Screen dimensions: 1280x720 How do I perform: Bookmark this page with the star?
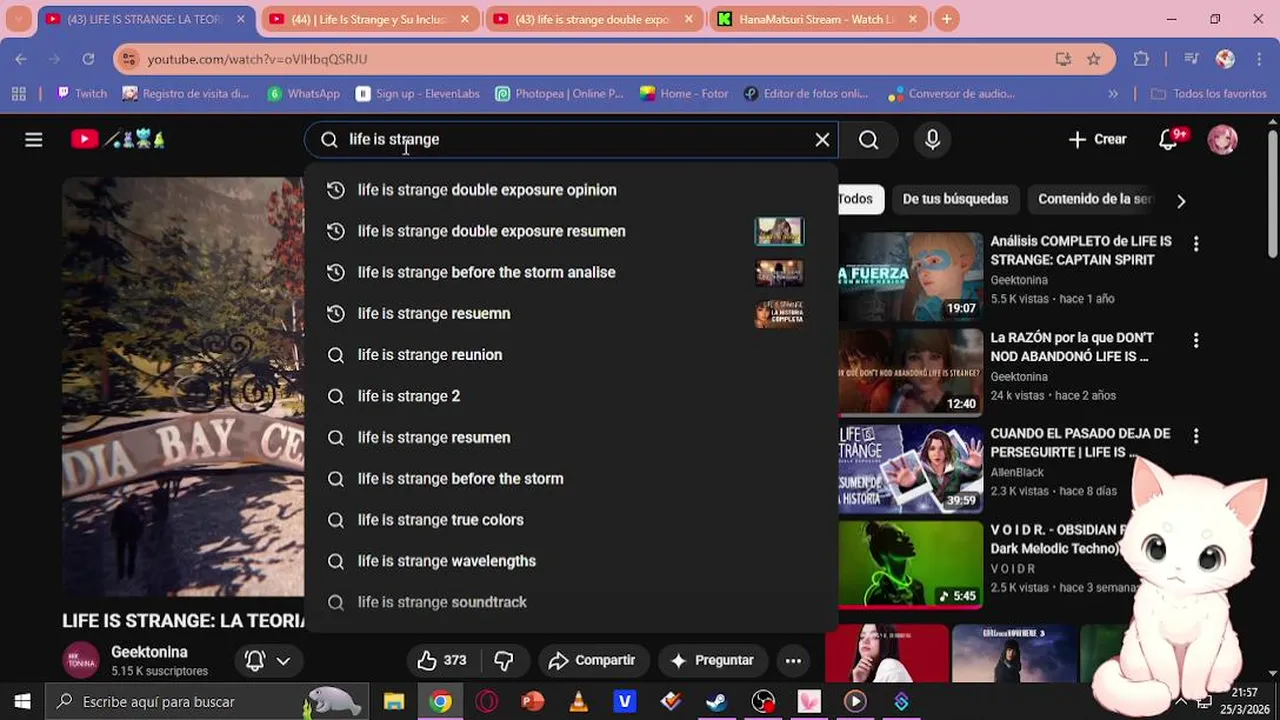[x=1093, y=59]
